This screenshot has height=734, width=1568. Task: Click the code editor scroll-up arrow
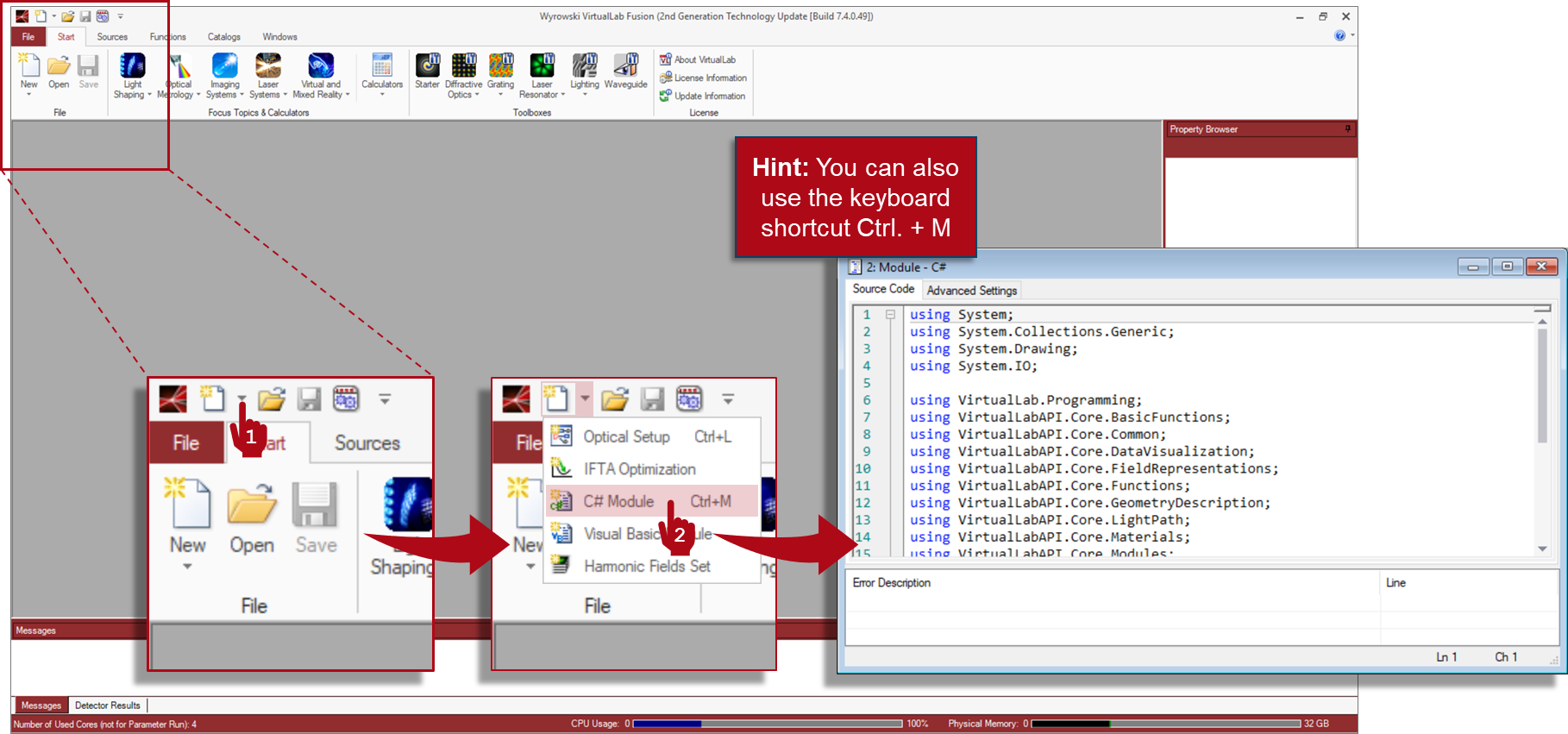click(x=1542, y=322)
